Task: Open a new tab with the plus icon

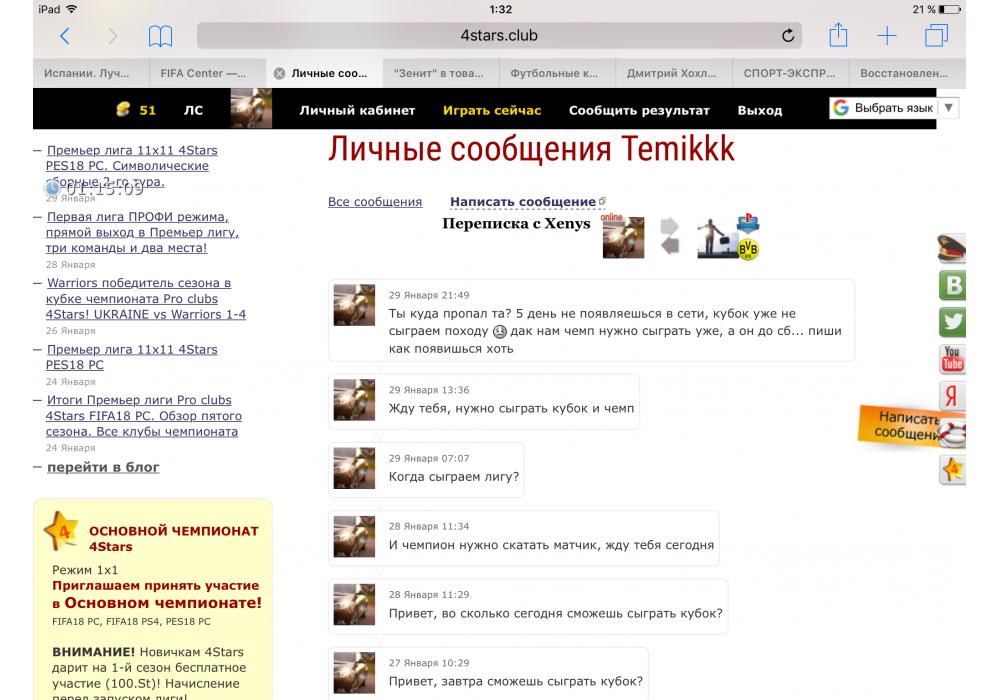Action: point(887,36)
